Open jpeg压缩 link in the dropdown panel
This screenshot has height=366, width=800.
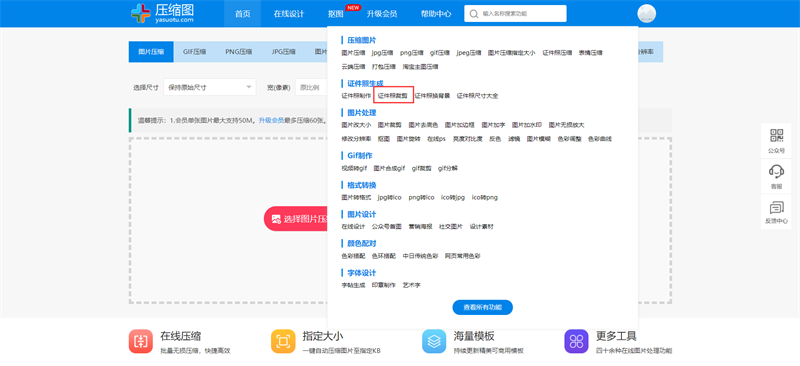[x=469, y=53]
